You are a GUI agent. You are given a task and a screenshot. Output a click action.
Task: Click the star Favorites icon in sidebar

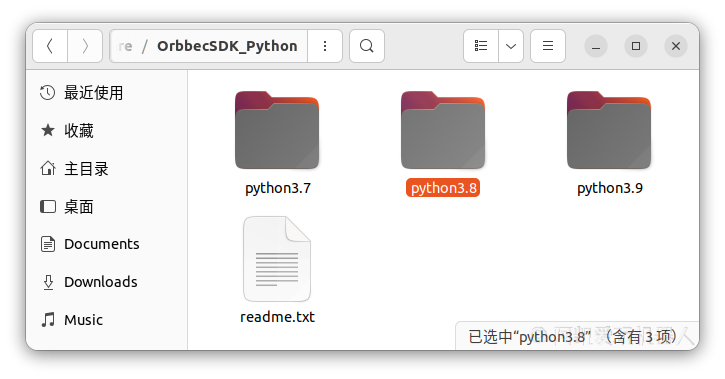tap(48, 131)
